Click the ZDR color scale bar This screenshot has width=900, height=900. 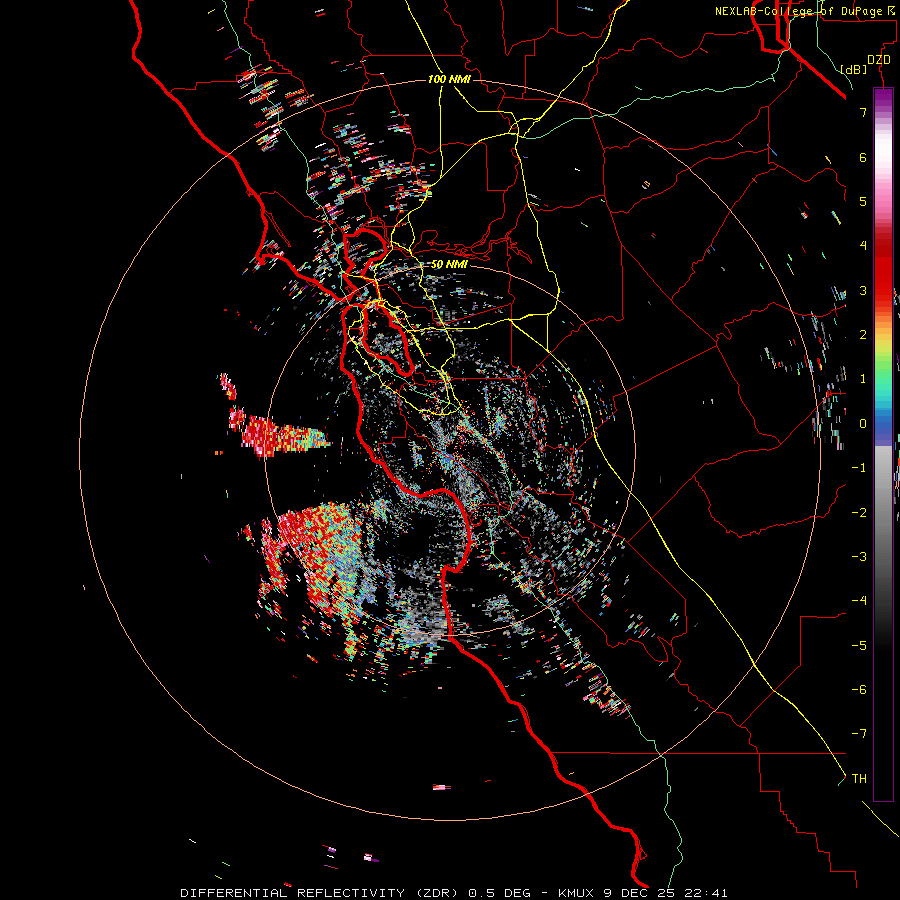click(x=883, y=444)
